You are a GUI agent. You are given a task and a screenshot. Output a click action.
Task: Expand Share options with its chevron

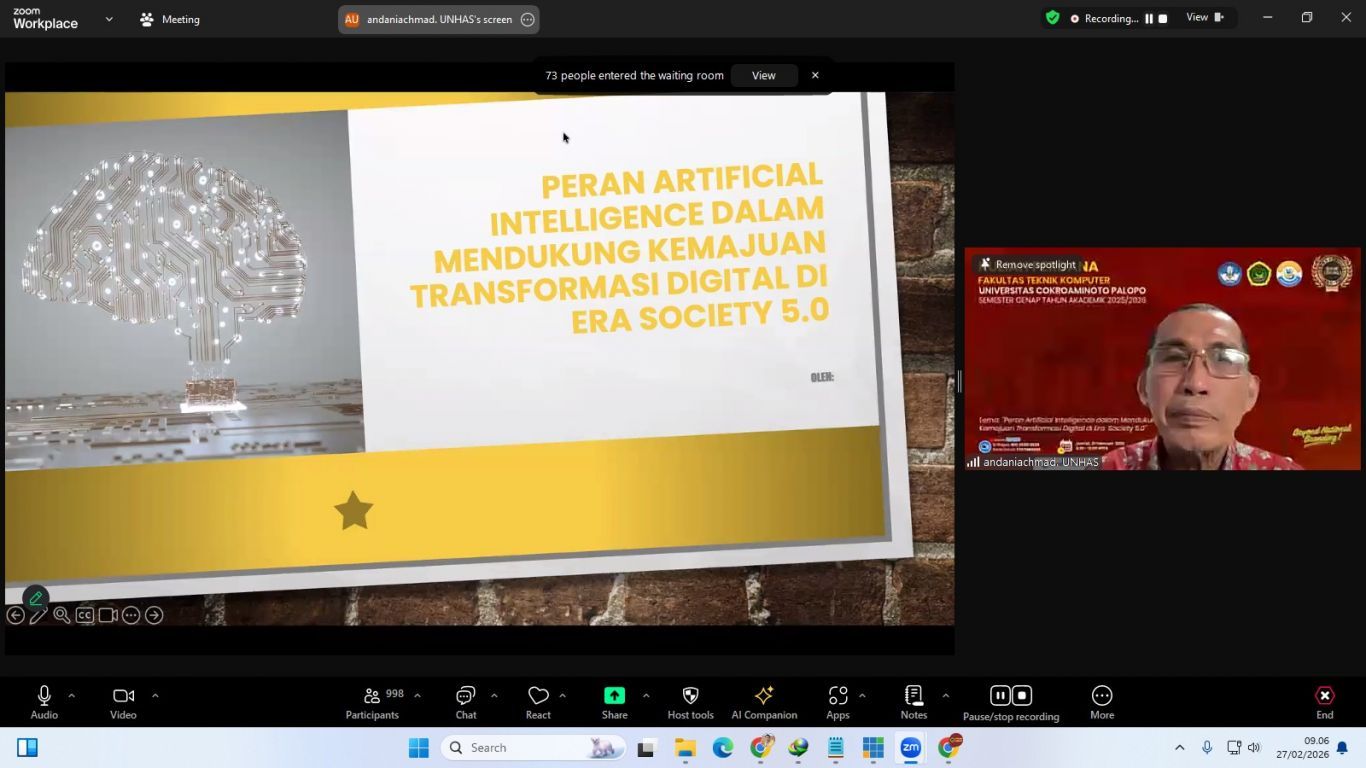[x=645, y=693]
